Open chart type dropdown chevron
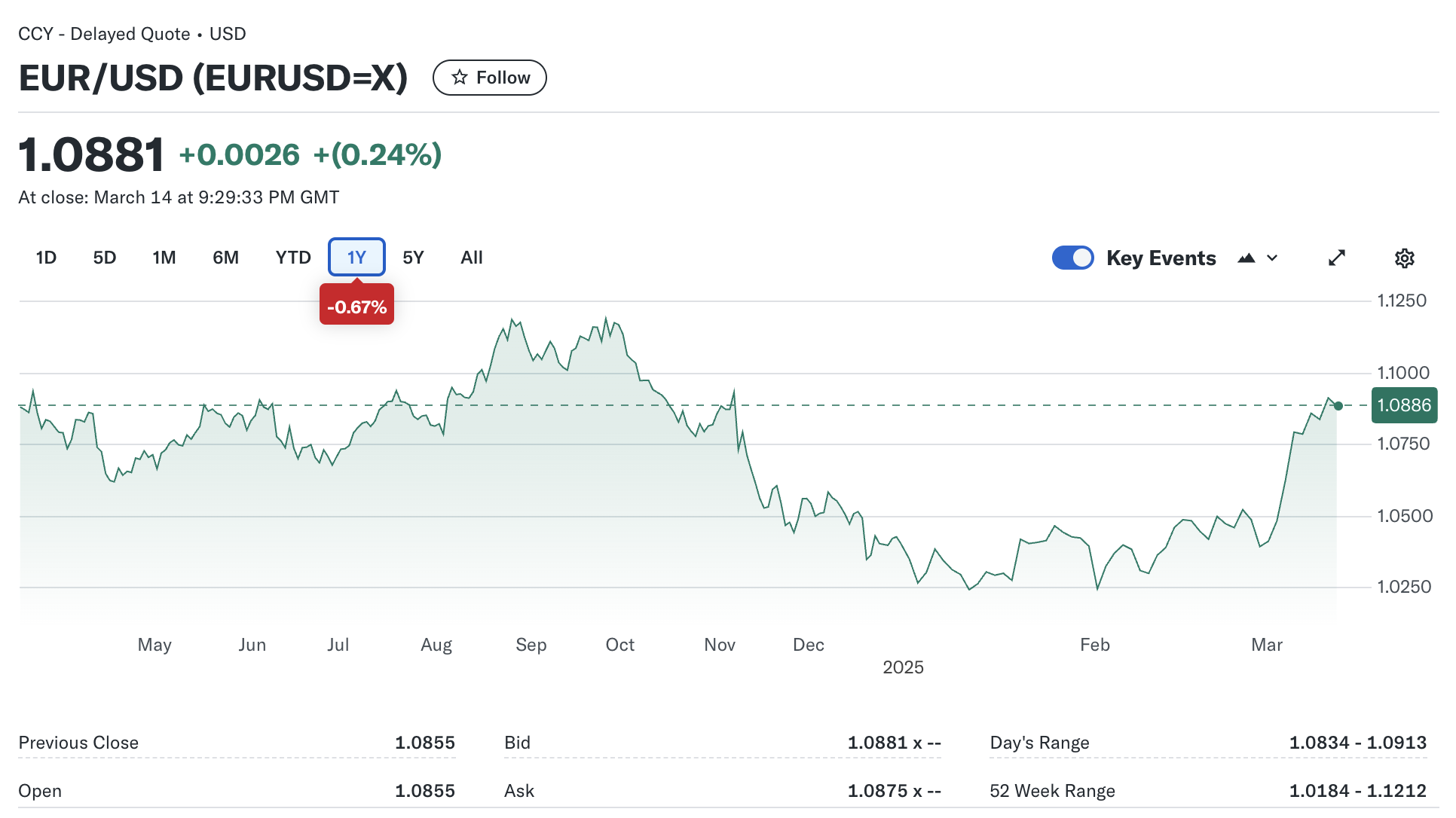Viewport: 1456px width, 818px height. point(1272,258)
